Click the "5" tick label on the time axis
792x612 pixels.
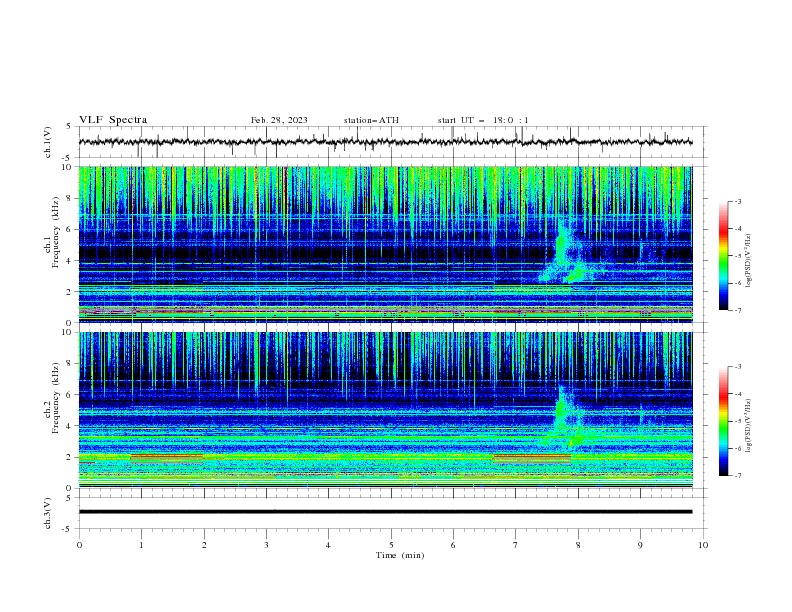point(391,545)
